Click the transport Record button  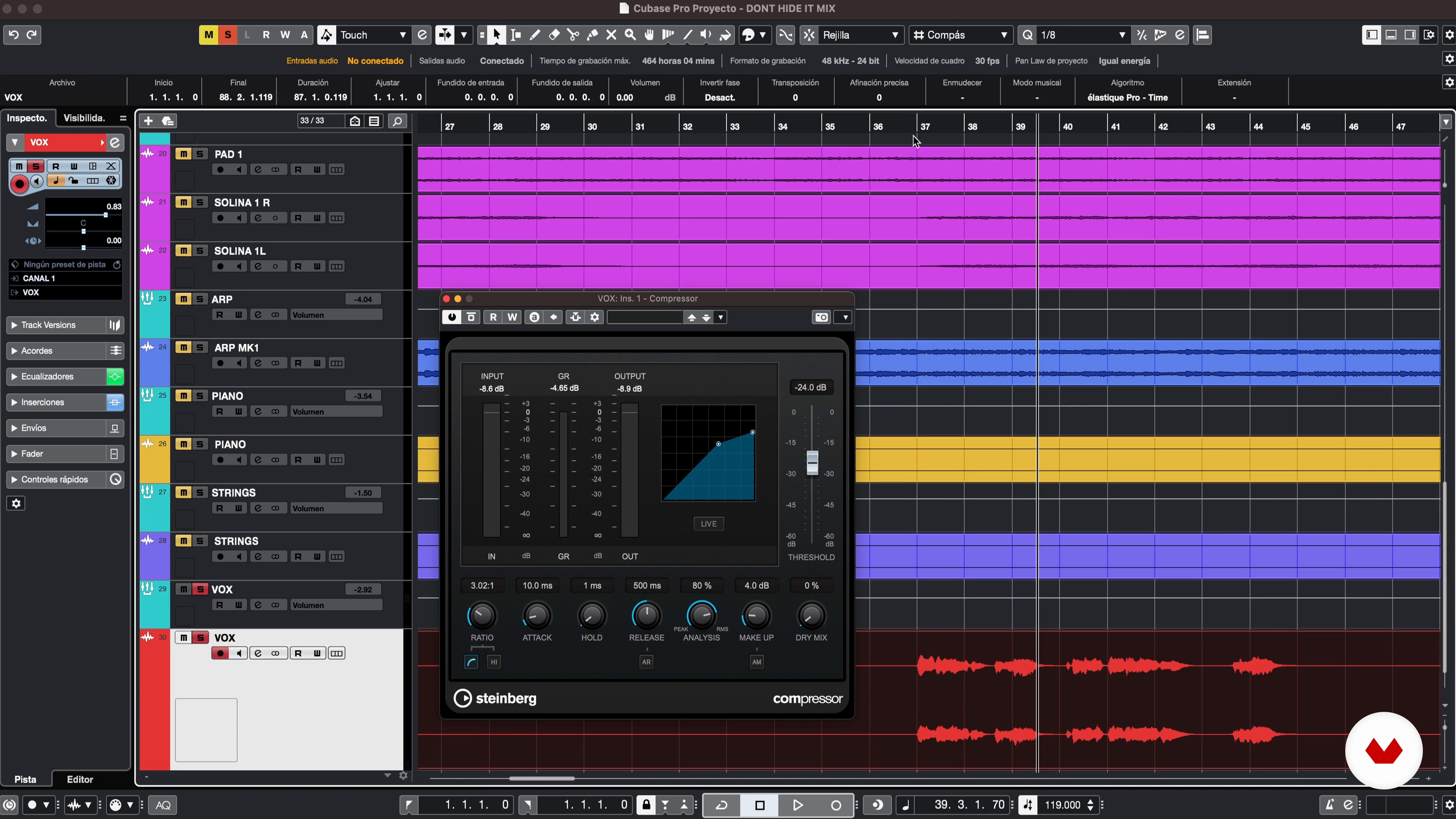[x=835, y=805]
